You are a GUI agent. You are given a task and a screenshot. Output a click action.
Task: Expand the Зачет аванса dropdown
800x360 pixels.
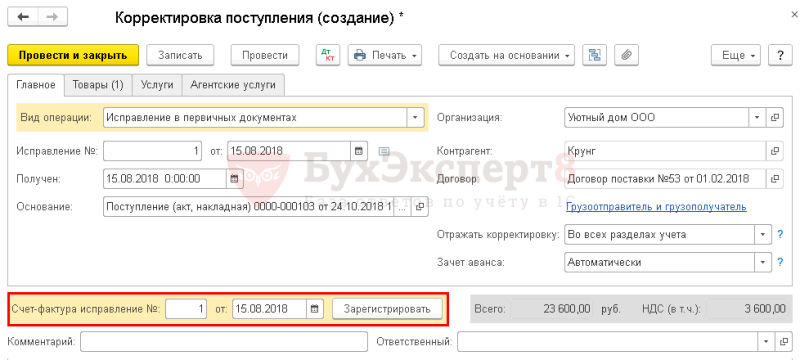pos(763,263)
